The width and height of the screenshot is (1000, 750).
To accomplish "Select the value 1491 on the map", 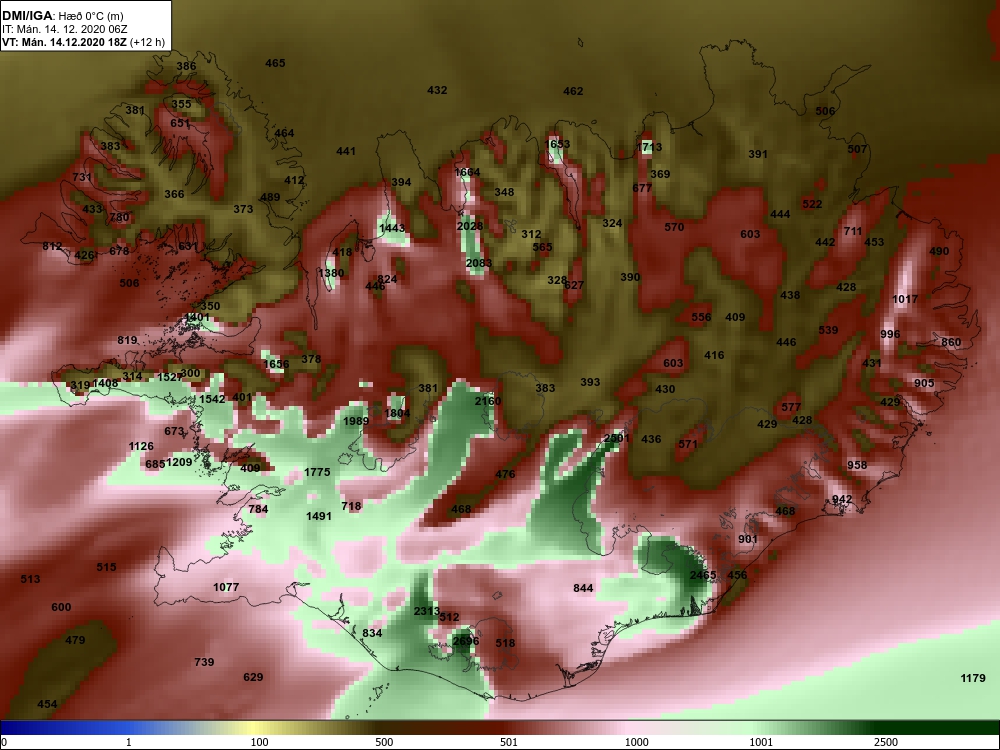I will [319, 516].
